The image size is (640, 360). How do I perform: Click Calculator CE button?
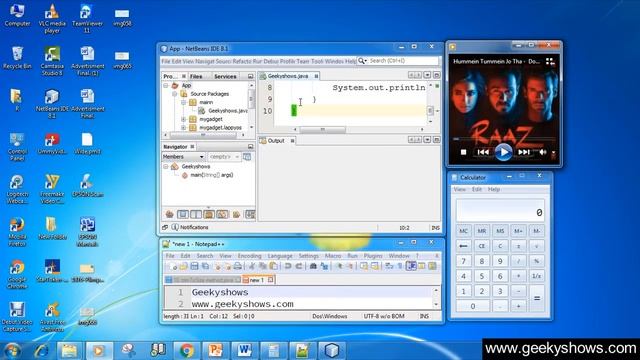(482, 246)
